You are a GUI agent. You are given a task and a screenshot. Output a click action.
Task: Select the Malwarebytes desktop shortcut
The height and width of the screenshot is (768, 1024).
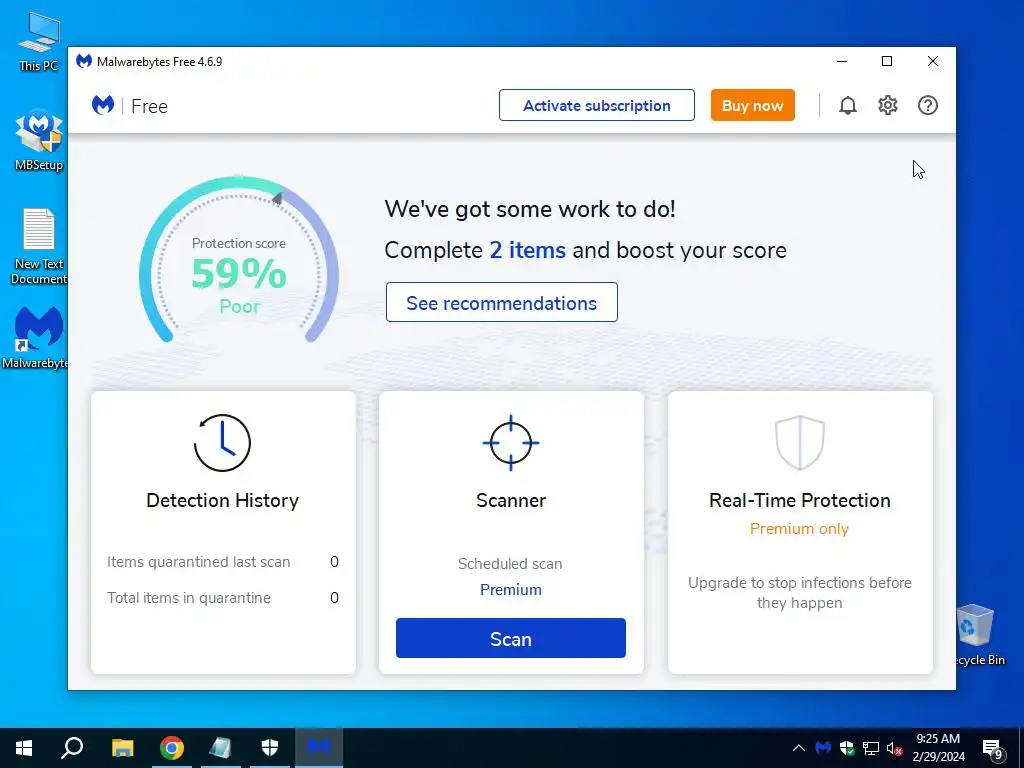[x=36, y=338]
